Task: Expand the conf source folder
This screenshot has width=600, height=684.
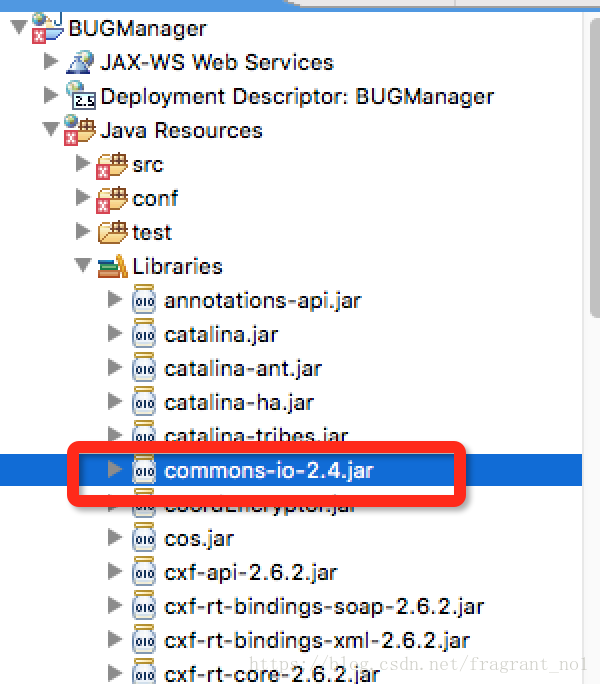Action: click(83, 197)
